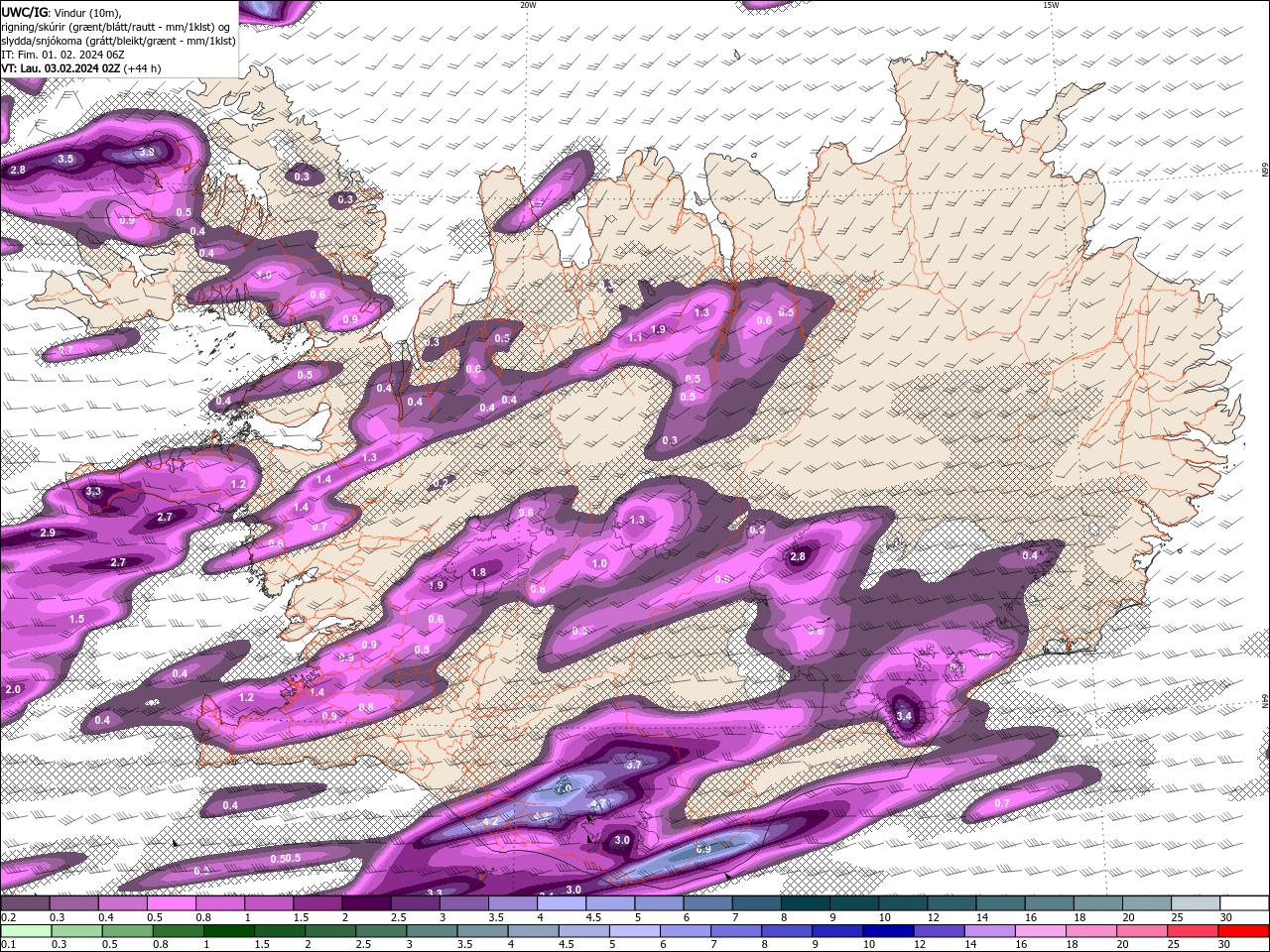Viewport: 1270px width, 952px height.
Task: Click the '3.4' precipitation value on the map
Action: [x=904, y=716]
